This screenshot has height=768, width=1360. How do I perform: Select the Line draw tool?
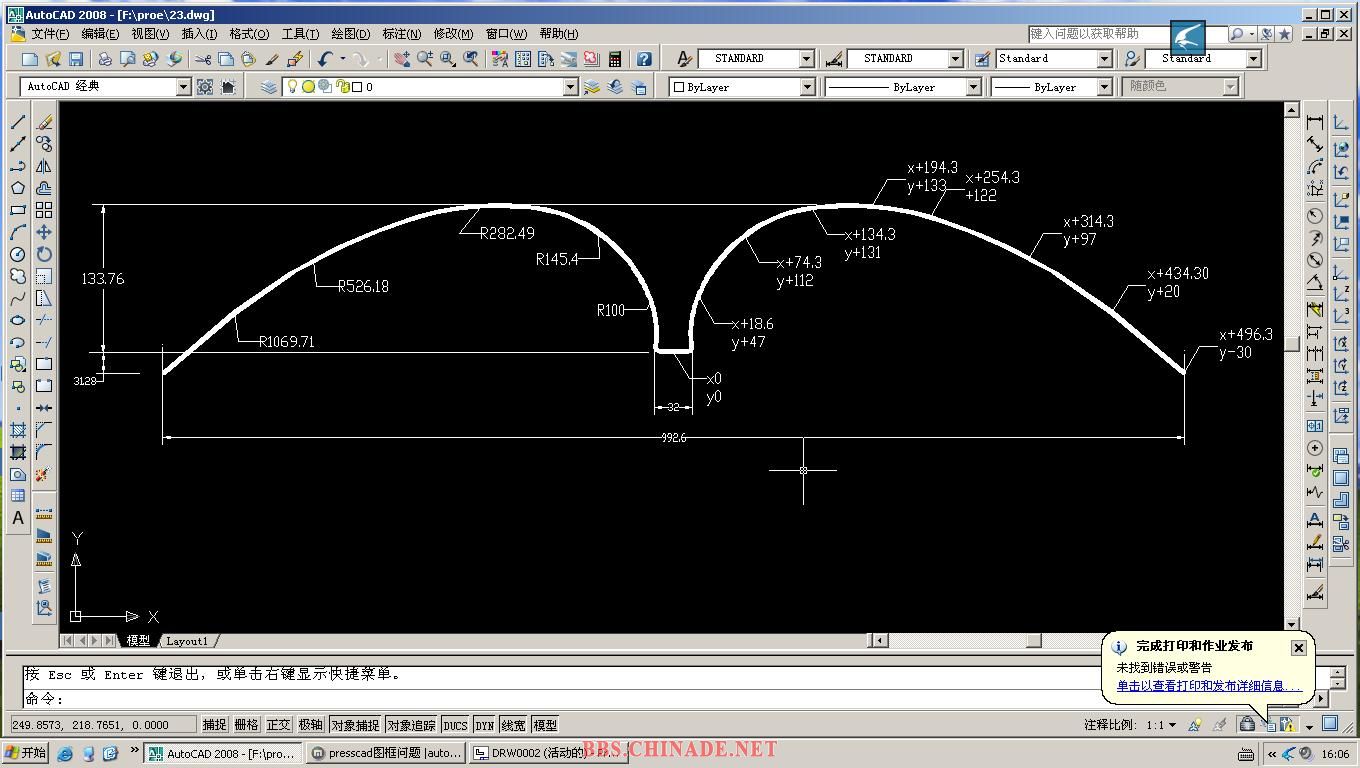pos(18,122)
